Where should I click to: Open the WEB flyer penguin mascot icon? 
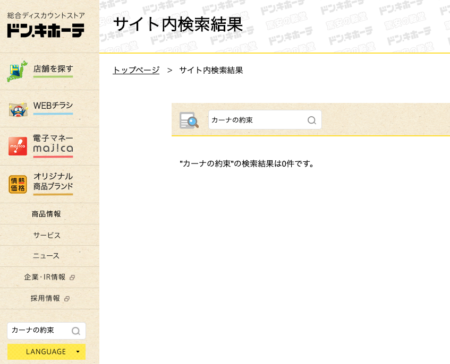coord(18,109)
